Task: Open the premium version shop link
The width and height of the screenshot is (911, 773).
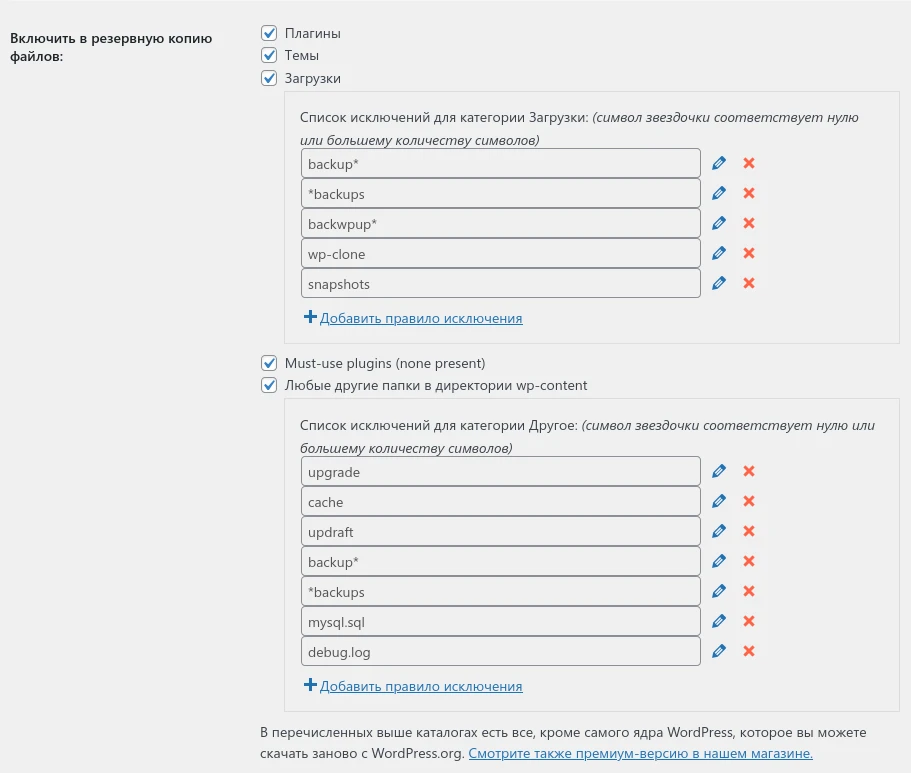Action: (640, 753)
